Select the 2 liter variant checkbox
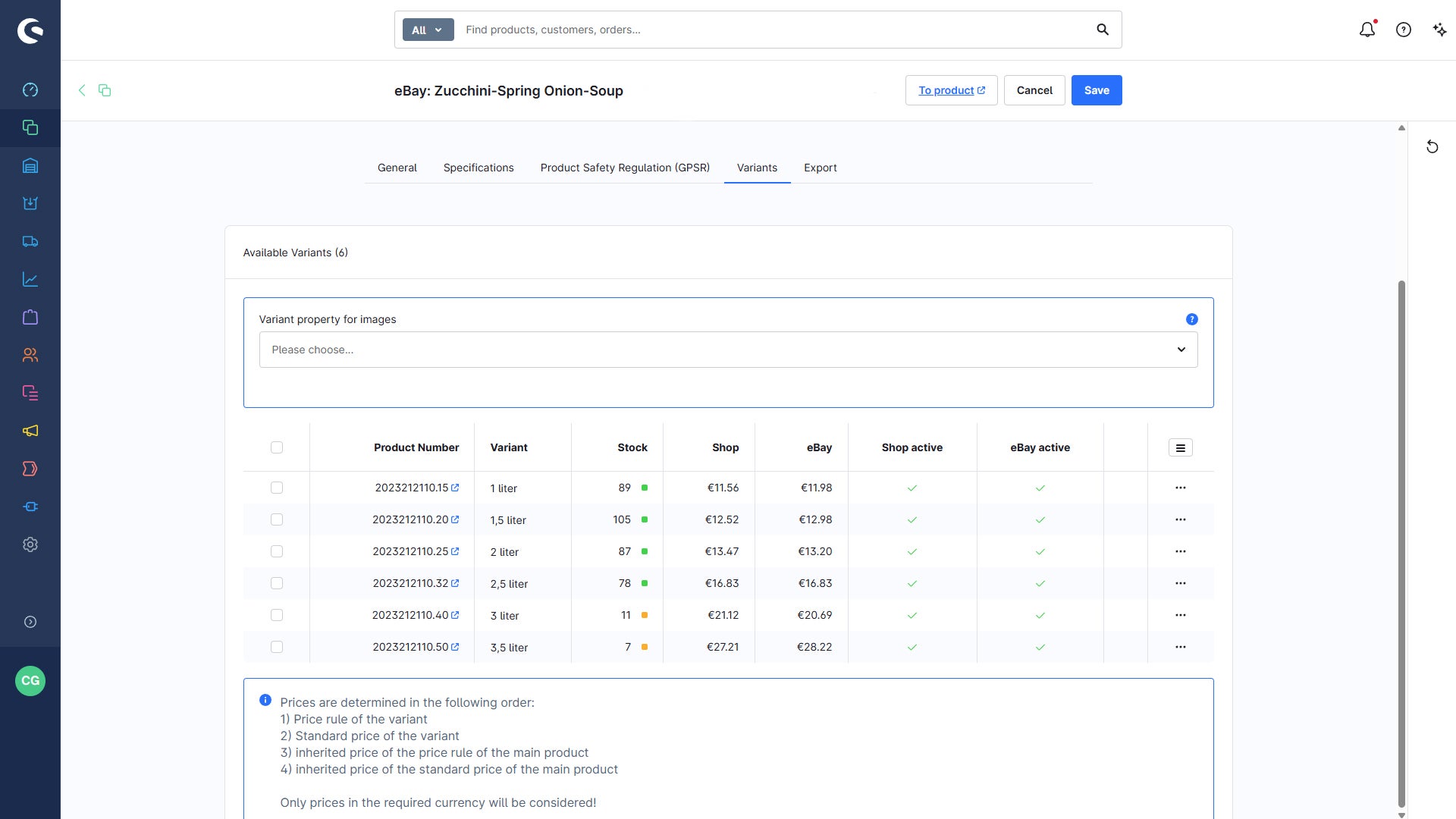Screen dimensions: 1456x819 [x=277, y=551]
